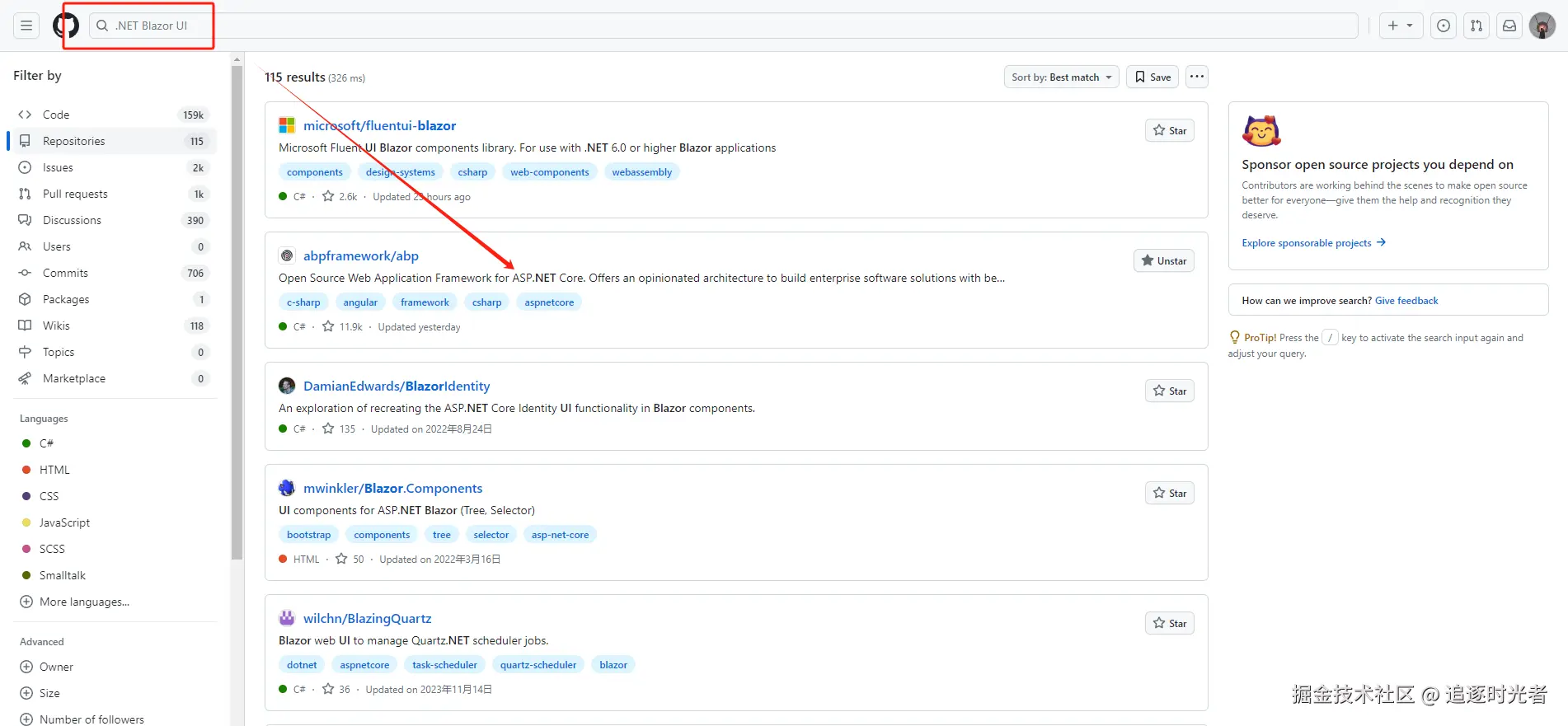Filter results by Wikis
Viewport: 1568px width, 726px height.
coord(115,326)
